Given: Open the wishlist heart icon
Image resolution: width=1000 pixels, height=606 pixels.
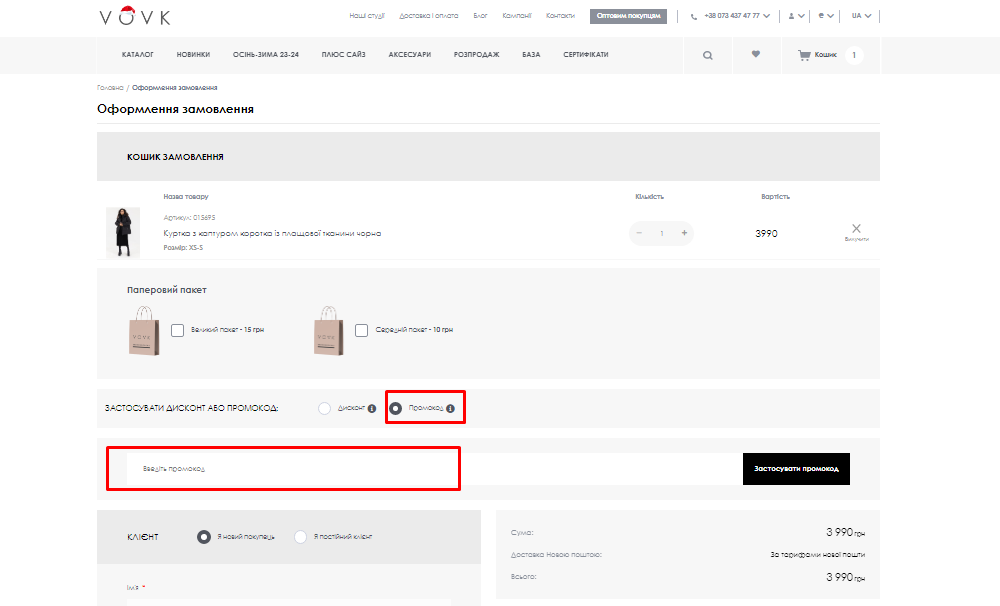Looking at the screenshot, I should tap(756, 55).
